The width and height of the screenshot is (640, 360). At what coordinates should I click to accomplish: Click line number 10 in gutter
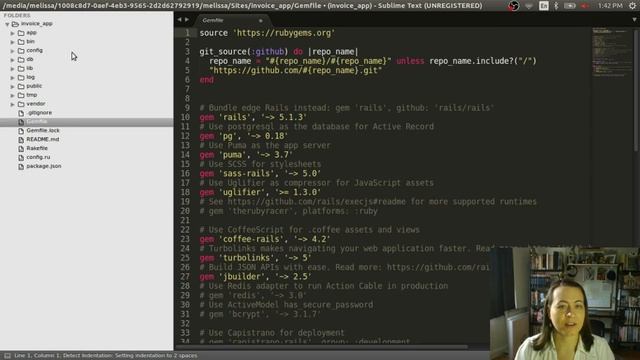(x=185, y=117)
